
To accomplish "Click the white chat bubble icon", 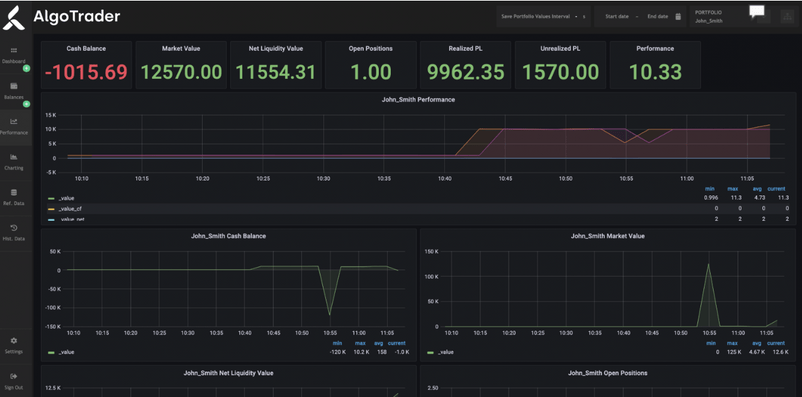I will click(x=757, y=11).
